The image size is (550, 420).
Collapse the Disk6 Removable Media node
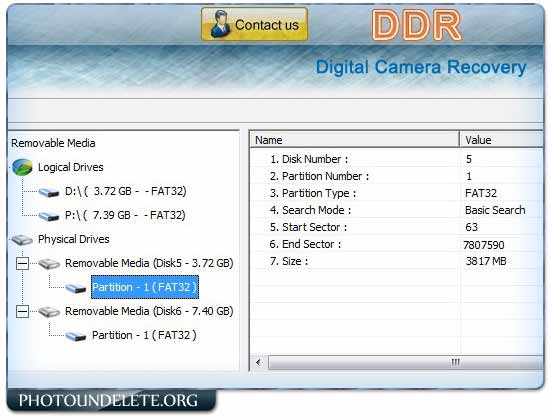(x=22, y=312)
